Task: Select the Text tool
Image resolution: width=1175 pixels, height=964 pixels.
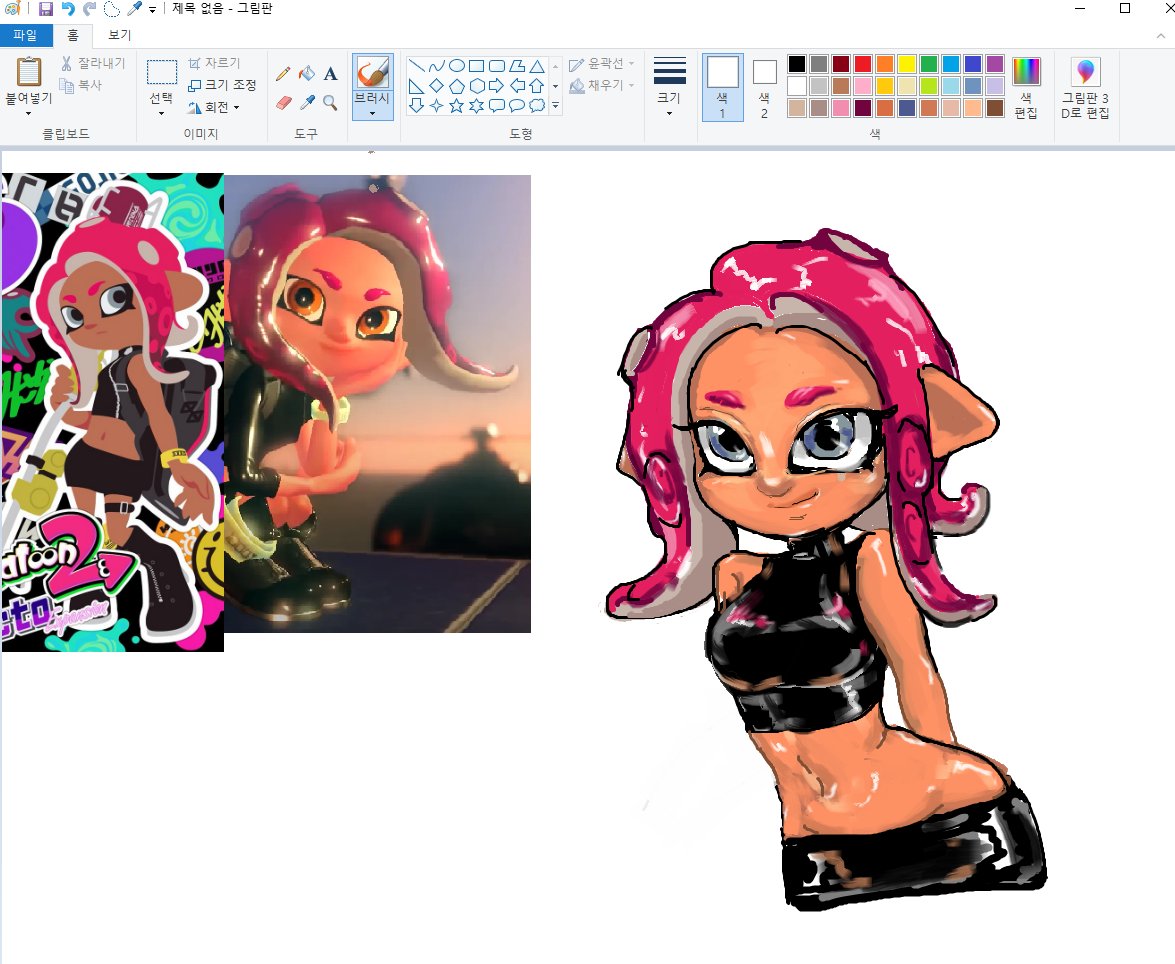Action: click(x=330, y=73)
